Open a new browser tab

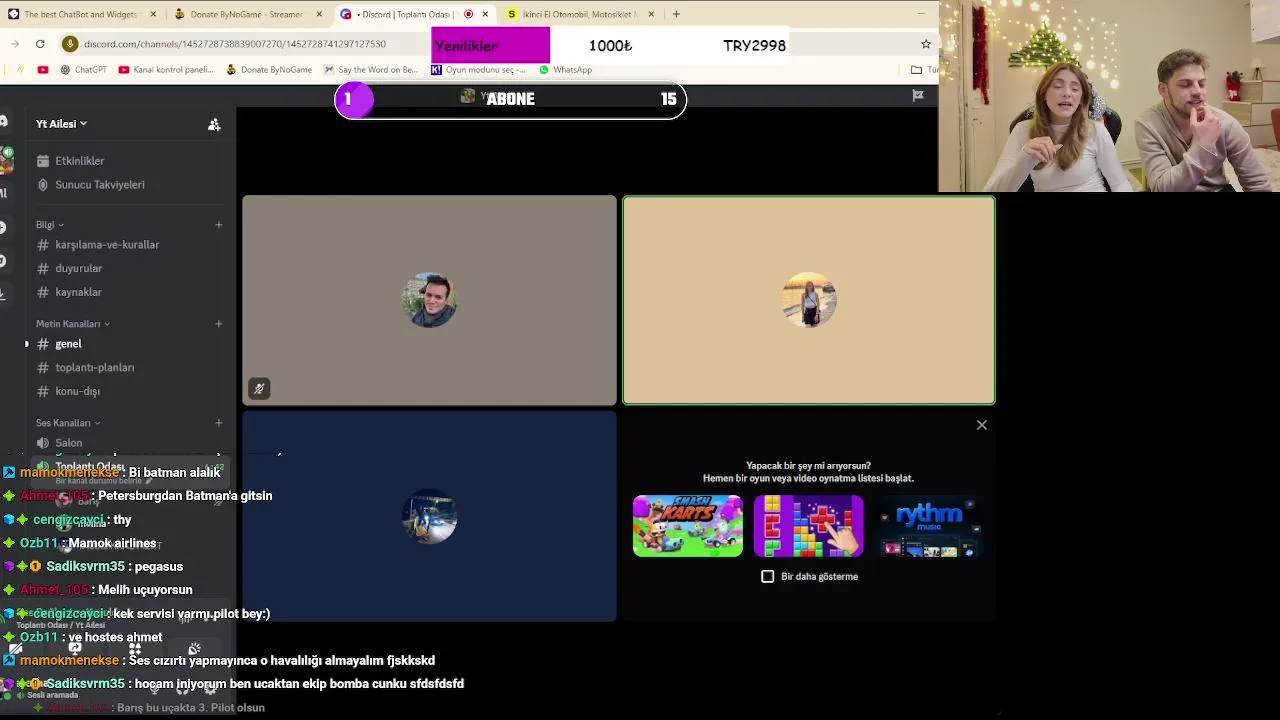point(676,14)
